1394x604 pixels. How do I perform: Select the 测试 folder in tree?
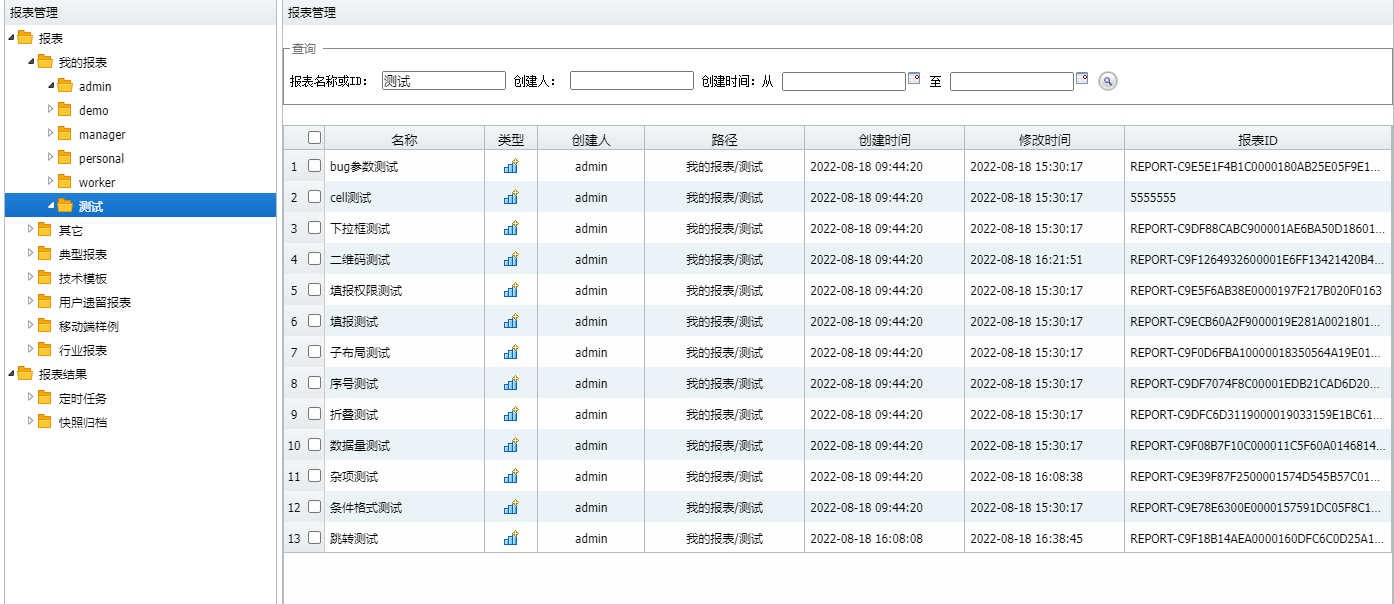[90, 206]
